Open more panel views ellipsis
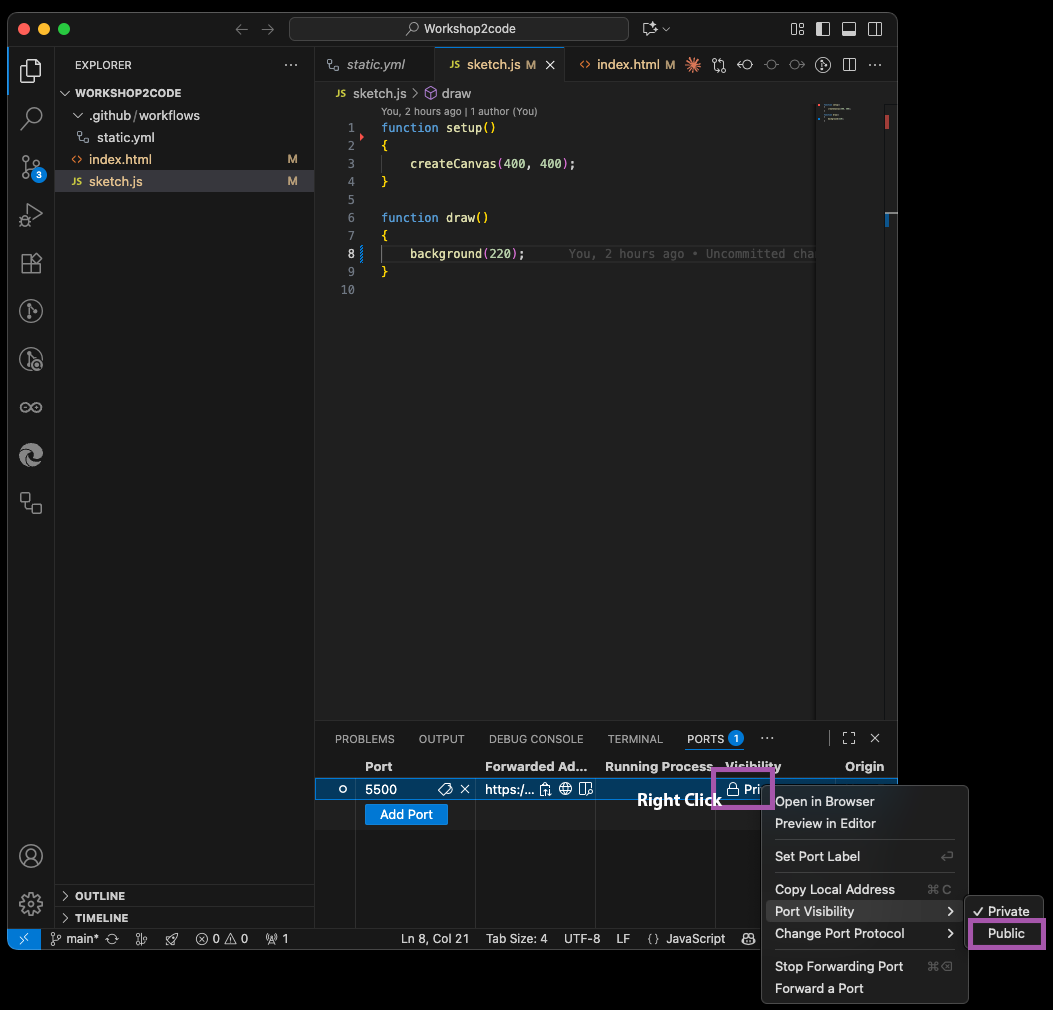Viewport: 1053px width, 1010px height. click(767, 738)
